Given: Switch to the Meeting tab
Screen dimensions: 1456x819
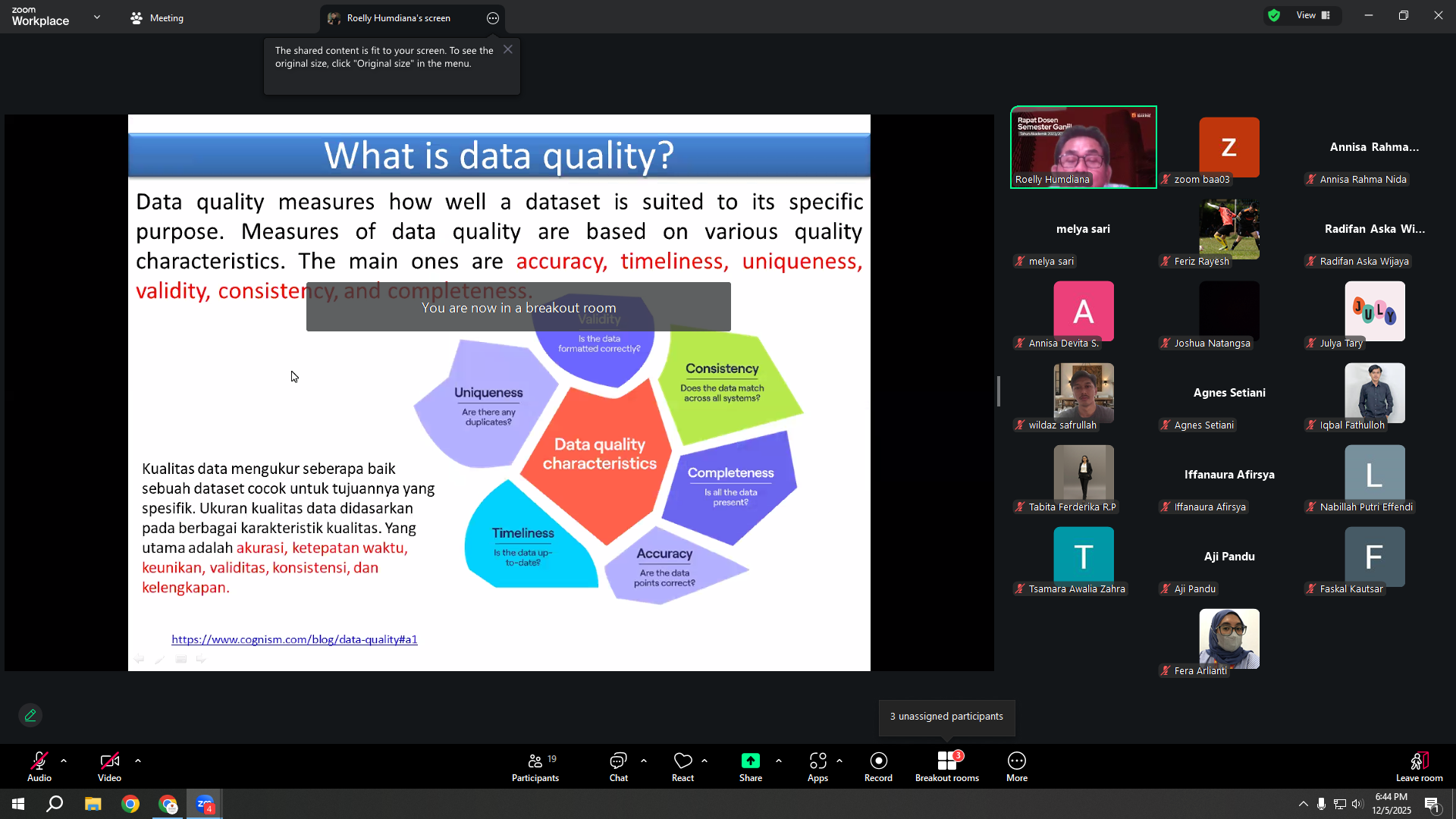Looking at the screenshot, I should tap(158, 18).
